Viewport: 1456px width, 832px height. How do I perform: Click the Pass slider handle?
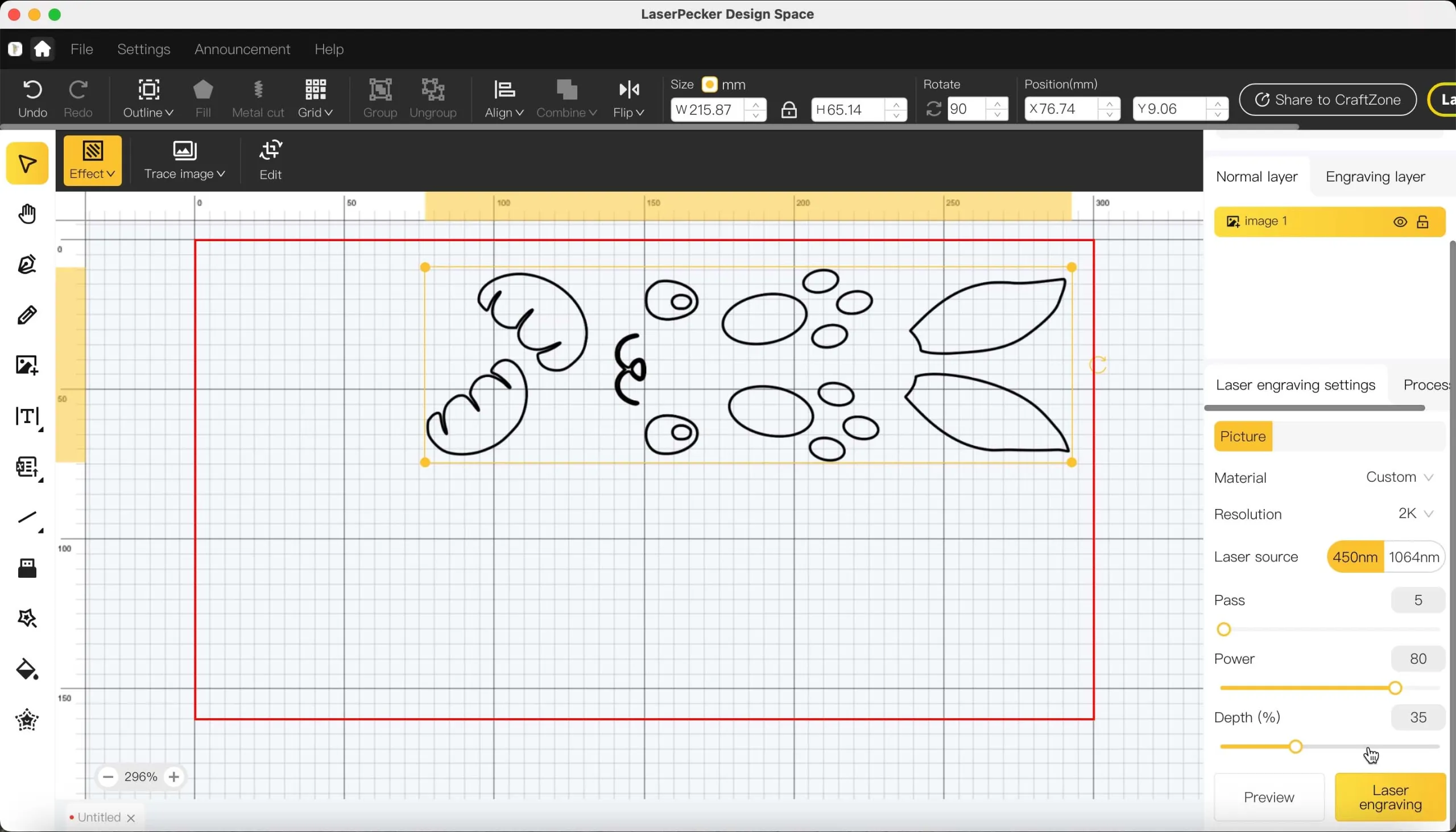(1223, 630)
